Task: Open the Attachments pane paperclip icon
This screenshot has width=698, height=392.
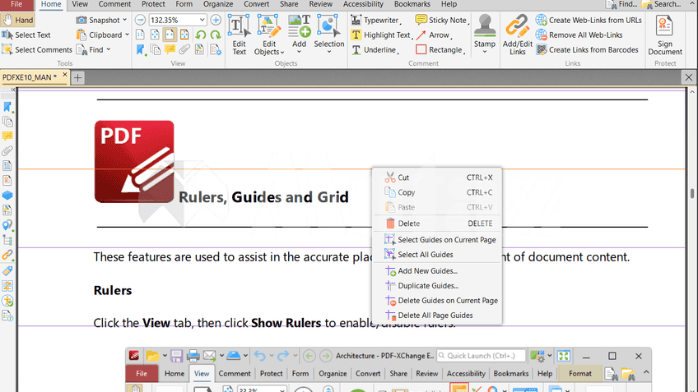Action: pyautogui.click(x=8, y=151)
